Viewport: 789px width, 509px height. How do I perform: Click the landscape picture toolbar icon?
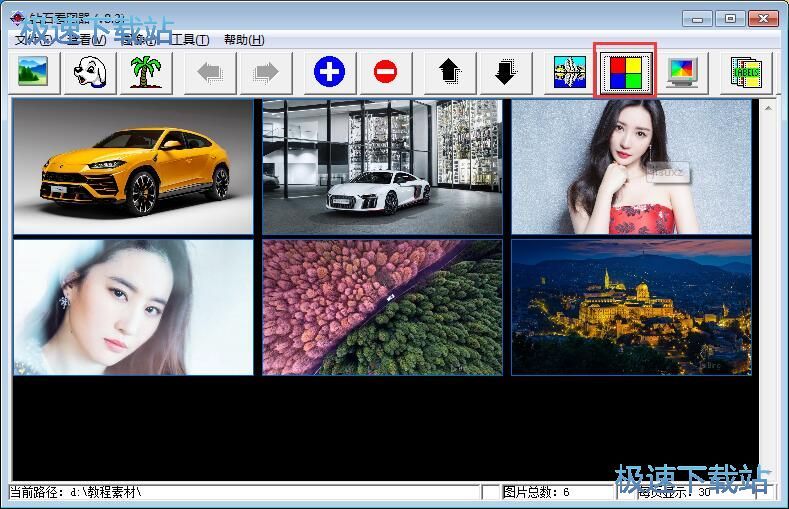[33, 72]
